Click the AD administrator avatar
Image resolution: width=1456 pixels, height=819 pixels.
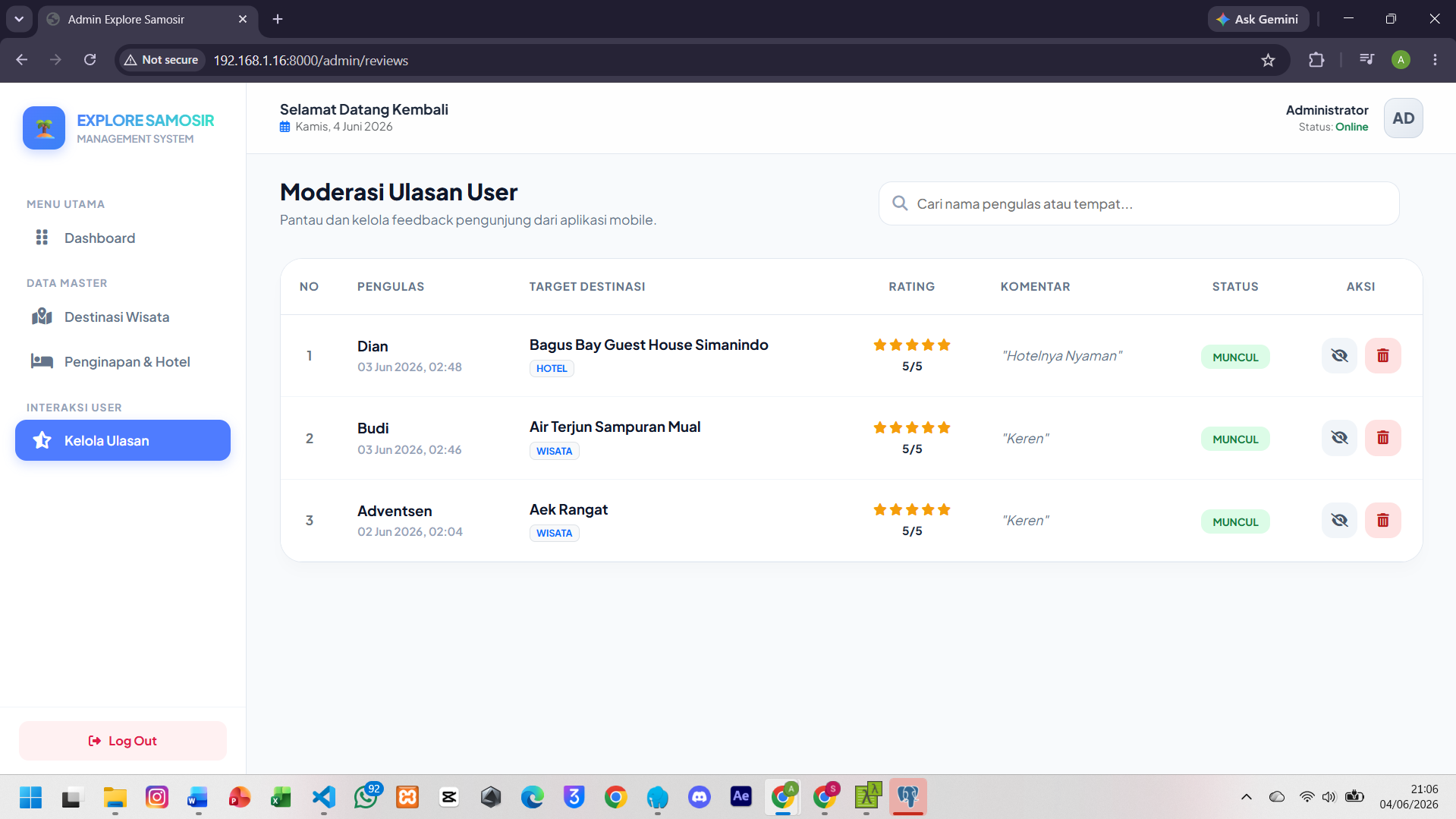point(1403,118)
